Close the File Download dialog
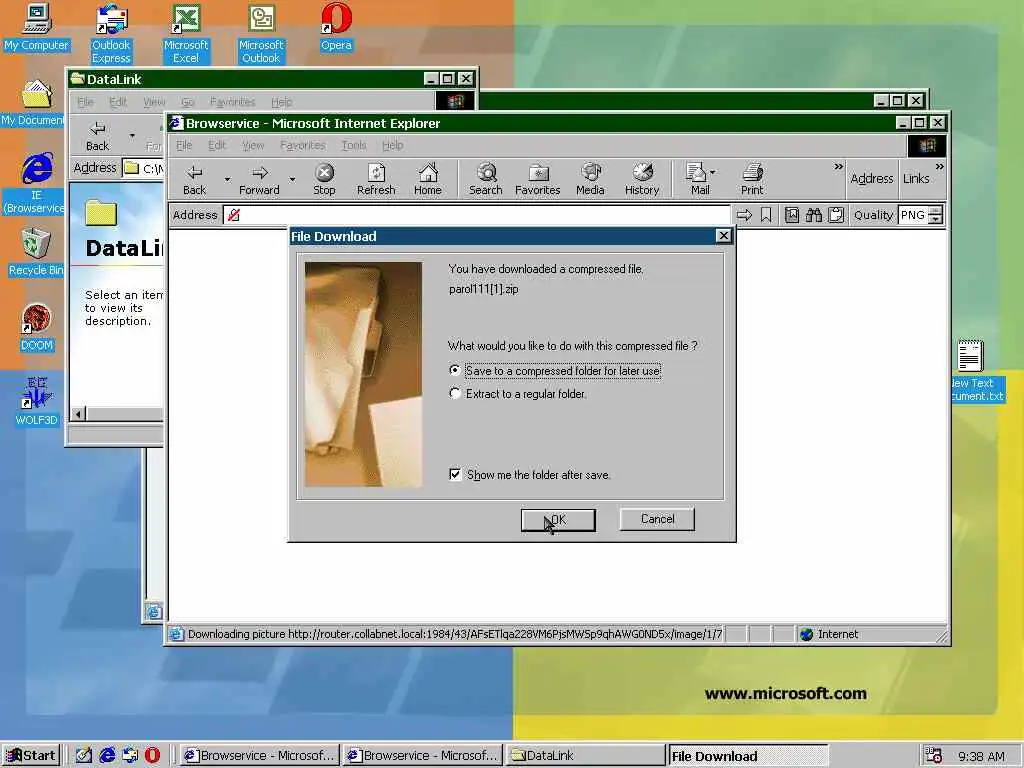Screen dimensions: 1024x768 click(723, 236)
